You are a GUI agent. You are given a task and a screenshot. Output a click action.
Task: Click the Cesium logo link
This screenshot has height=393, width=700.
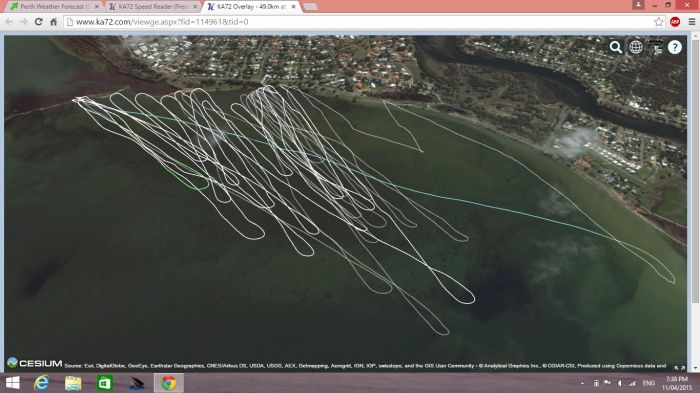35,363
